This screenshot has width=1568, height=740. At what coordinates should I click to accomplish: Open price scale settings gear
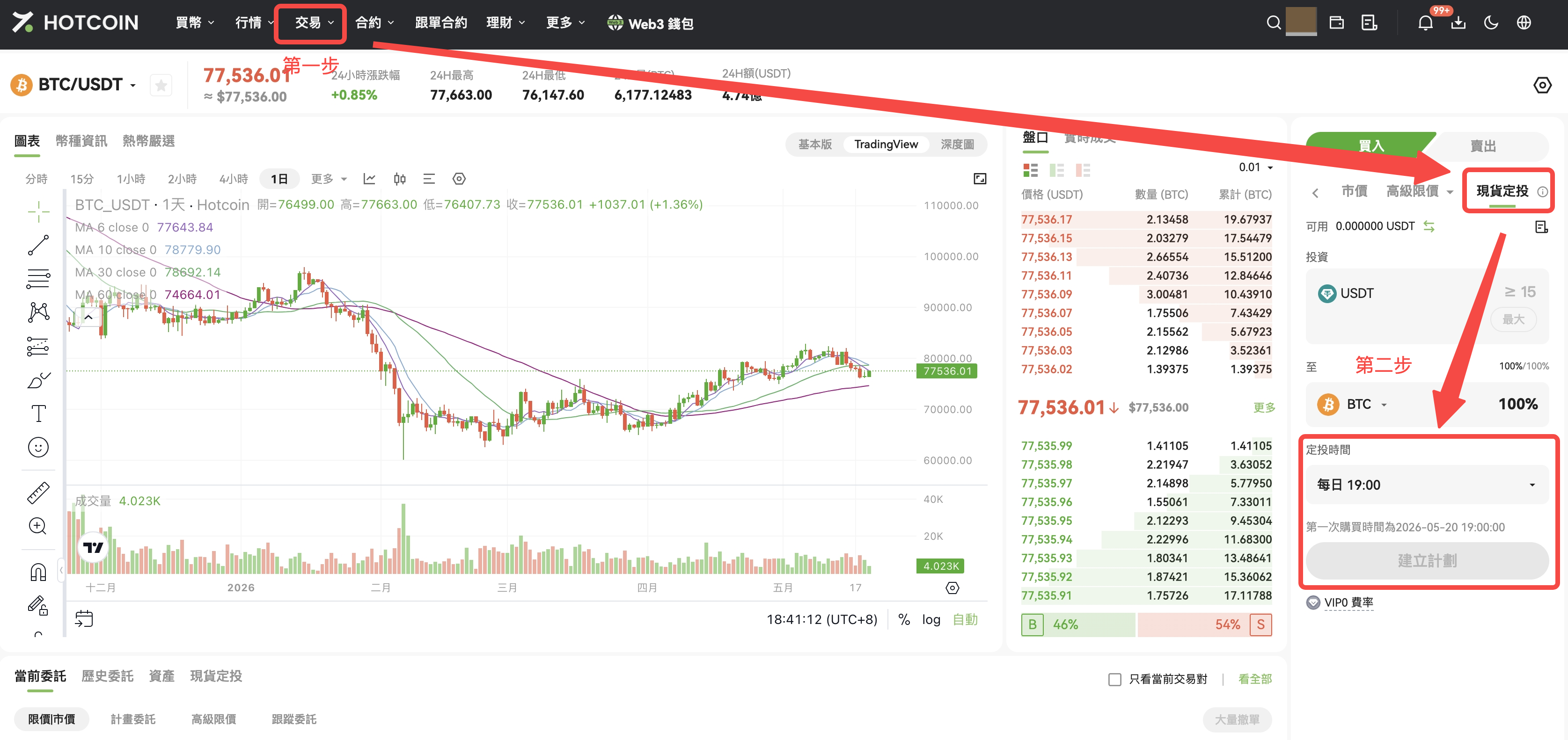[952, 588]
